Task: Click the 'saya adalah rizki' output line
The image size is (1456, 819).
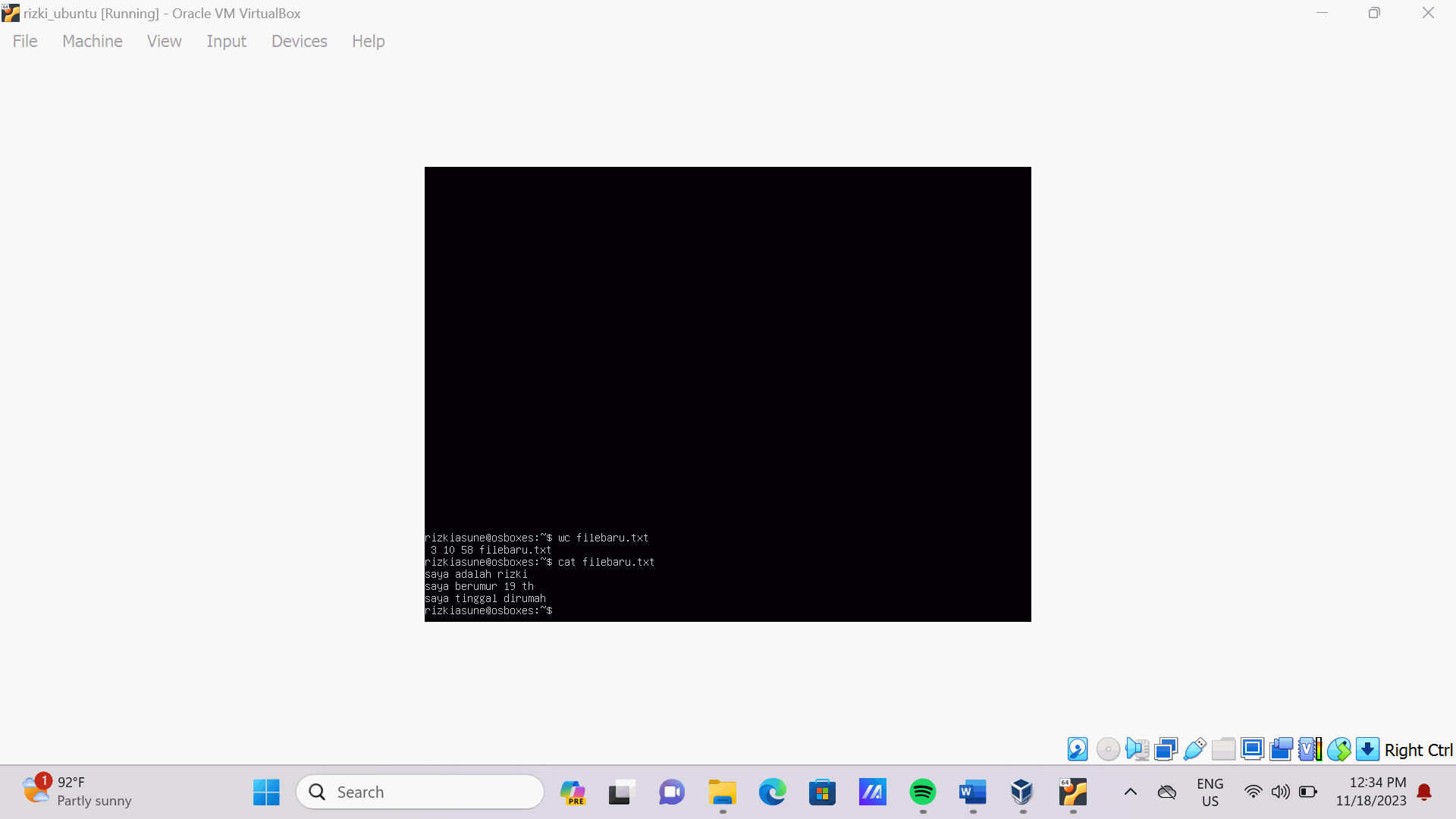Action: click(x=476, y=574)
